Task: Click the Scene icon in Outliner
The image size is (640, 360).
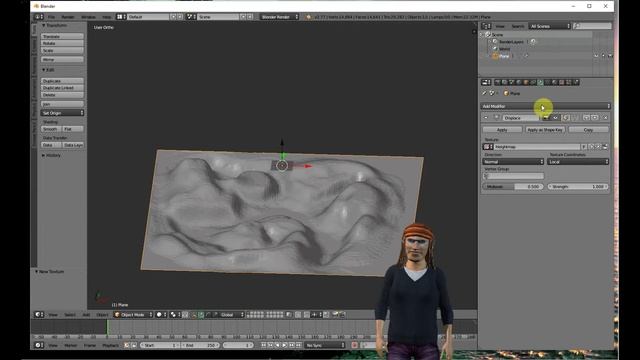Action: click(488, 35)
